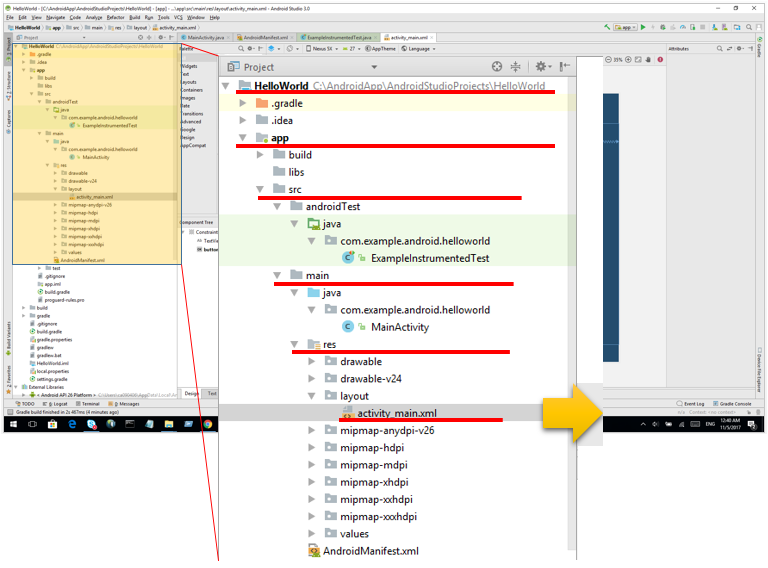This screenshot has width=768, height=568.
Task: Open the API 27 version dropdown
Action: point(352,48)
